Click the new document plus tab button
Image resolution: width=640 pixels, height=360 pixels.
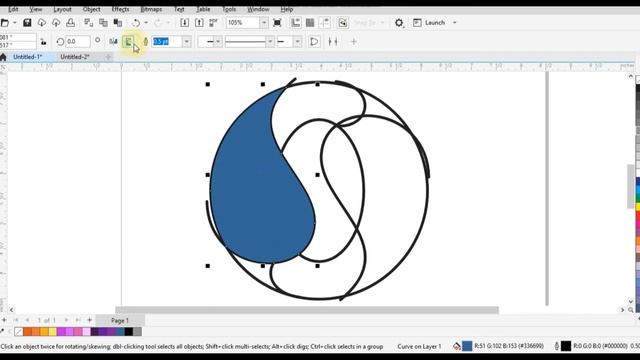point(108,57)
